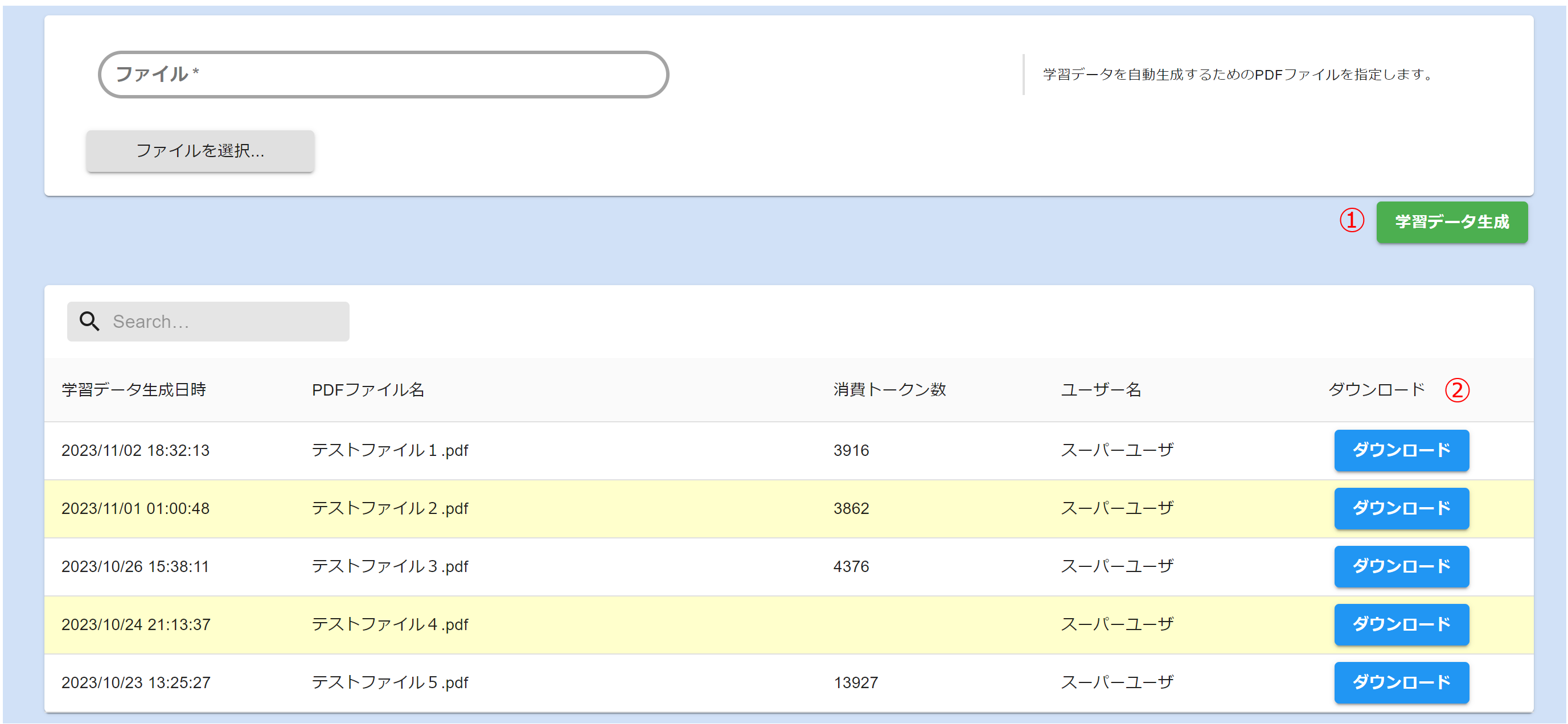Click the ファイル text input field
Screen dimensions: 1568x724
click(384, 74)
